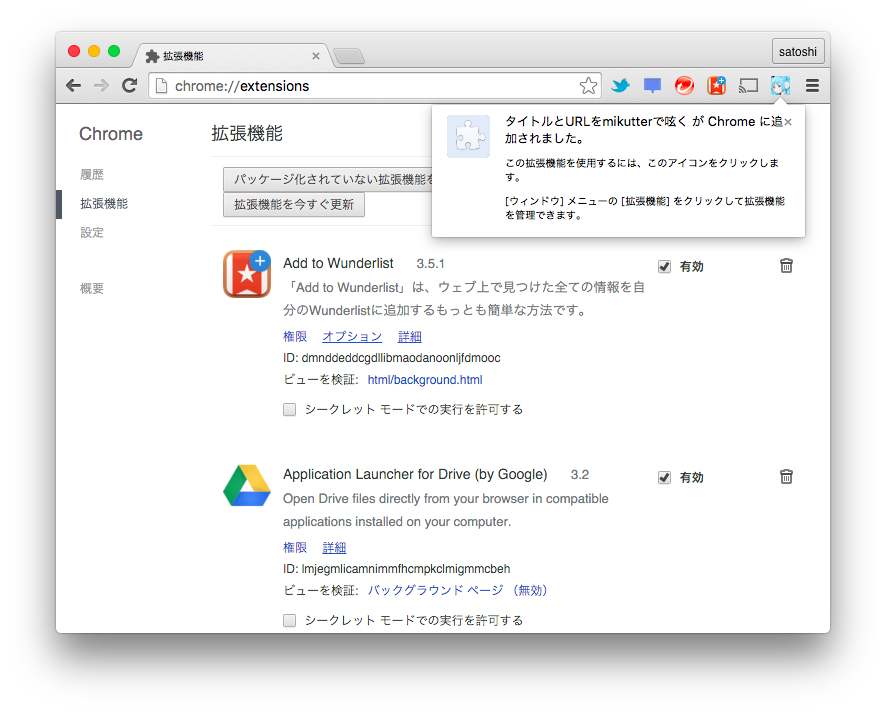Open 概要 in the sidebar
Screen dimensions: 886x713
pyautogui.click(x=92, y=289)
